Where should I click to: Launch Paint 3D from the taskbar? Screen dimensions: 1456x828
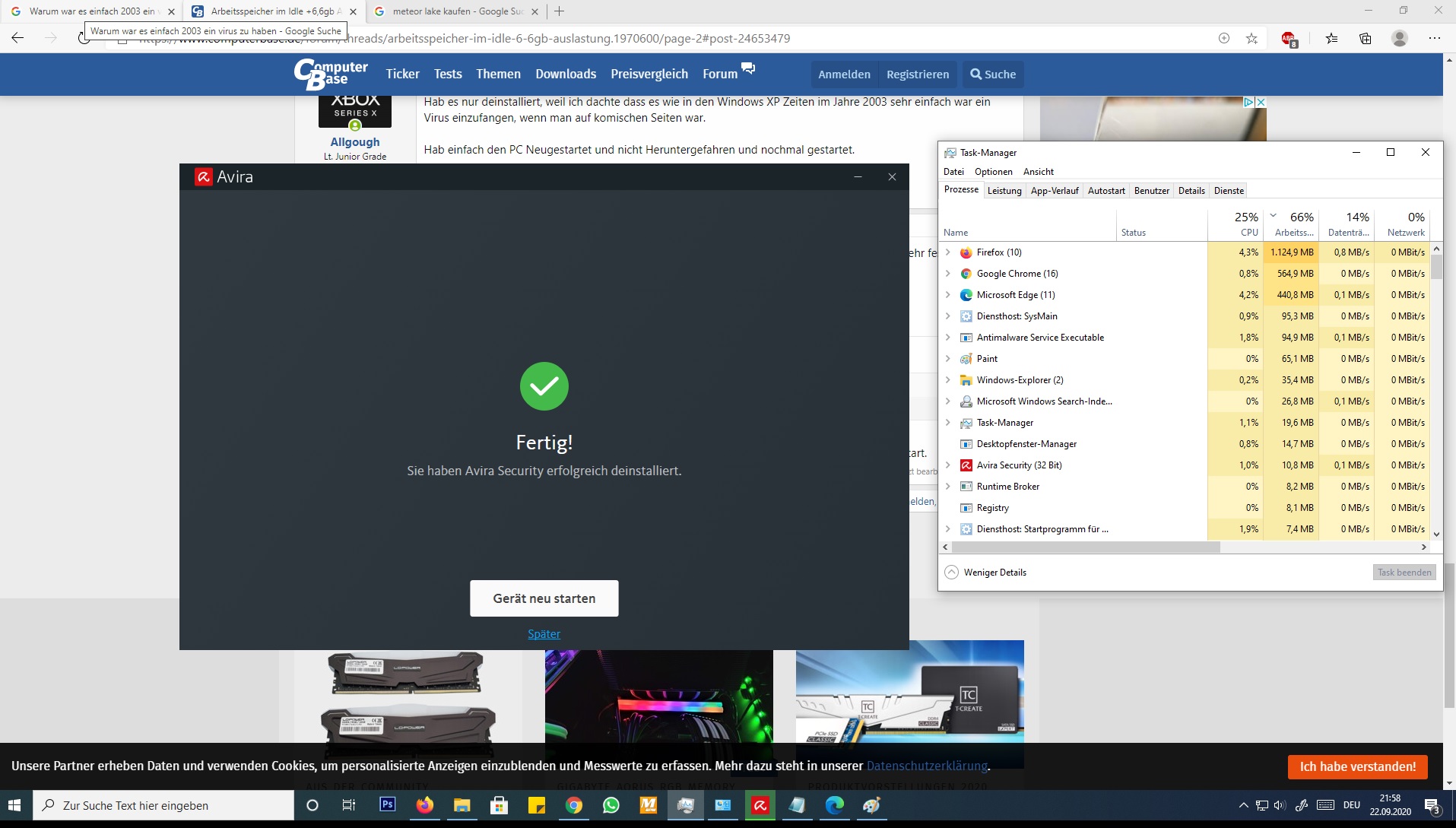872,805
